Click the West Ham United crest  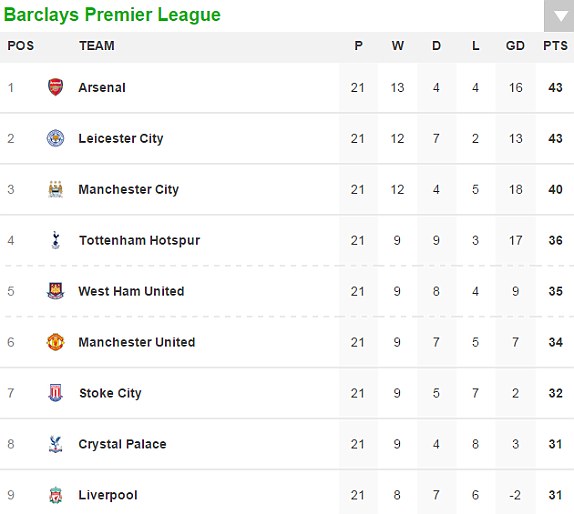55,291
